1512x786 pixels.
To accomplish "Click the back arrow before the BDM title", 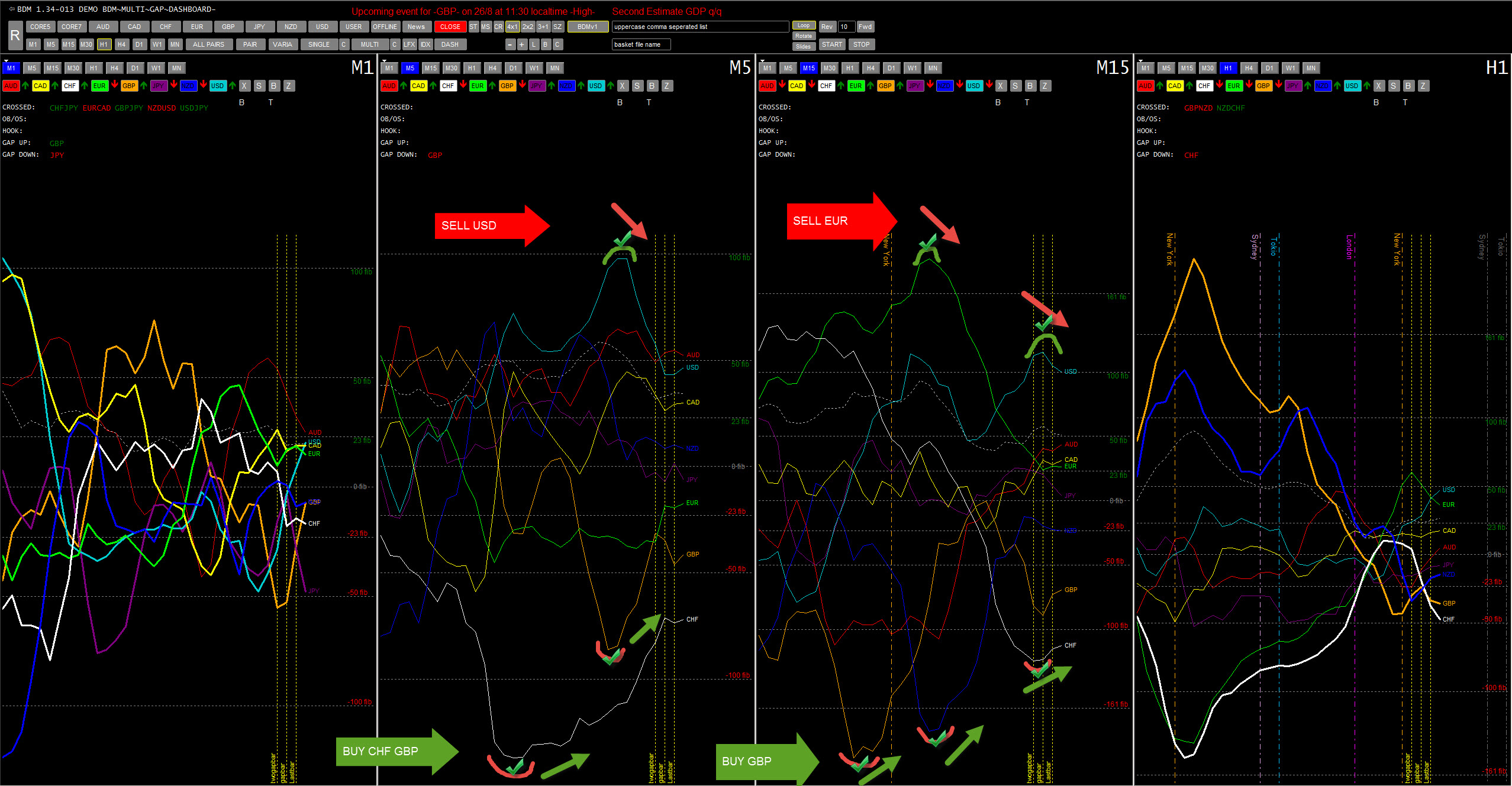I will coord(11,9).
